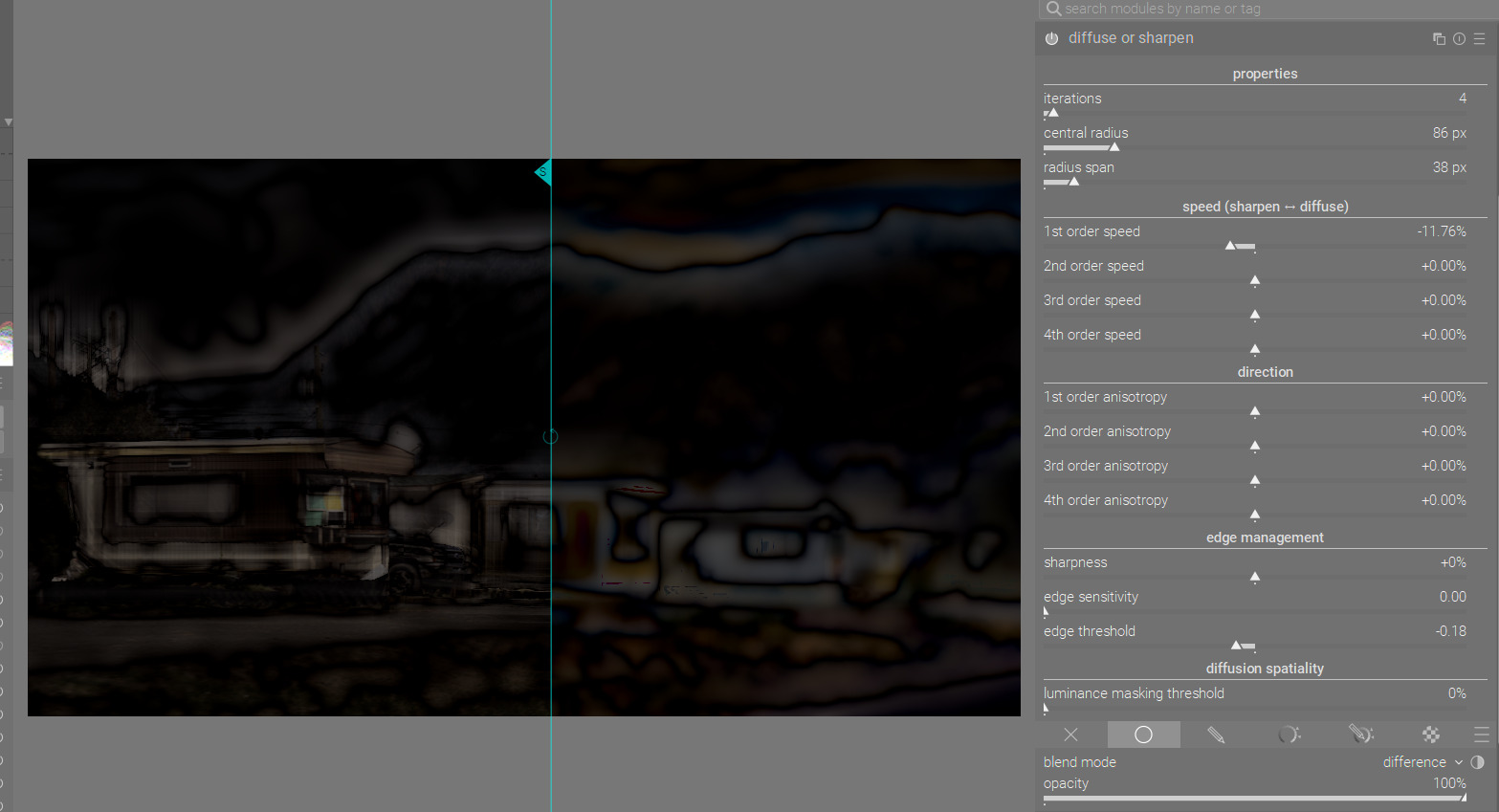
Task: Toggle the diffuse or sharpen module power
Action: tap(1051, 38)
